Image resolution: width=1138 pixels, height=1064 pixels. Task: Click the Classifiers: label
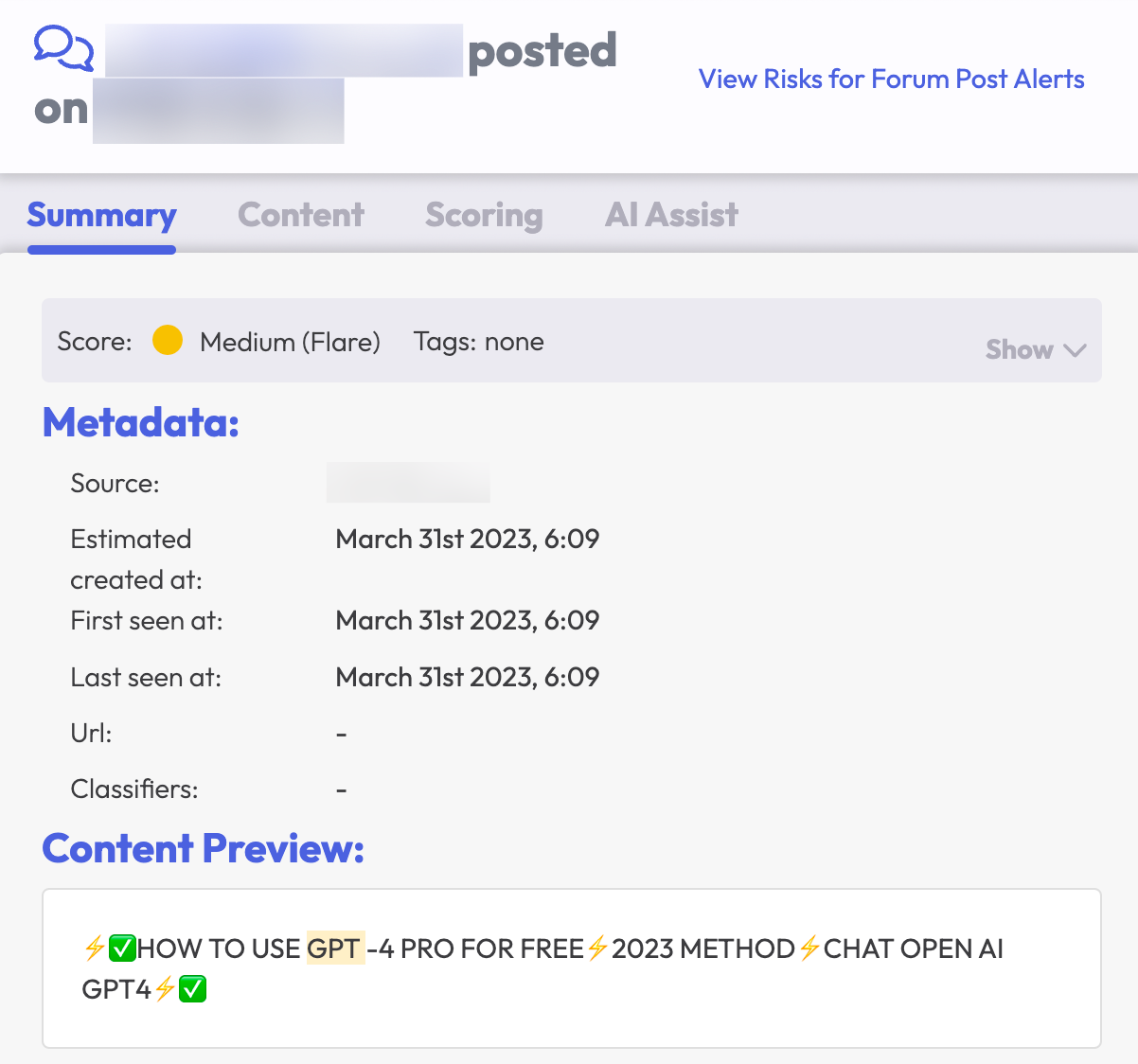point(134,789)
